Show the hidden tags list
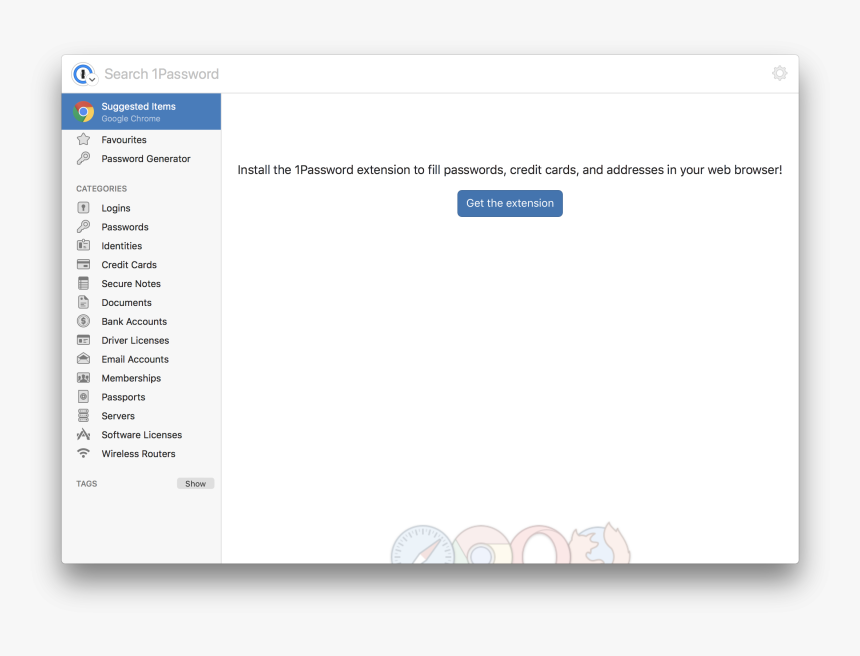Viewport: 860px width, 656px height. tap(195, 483)
